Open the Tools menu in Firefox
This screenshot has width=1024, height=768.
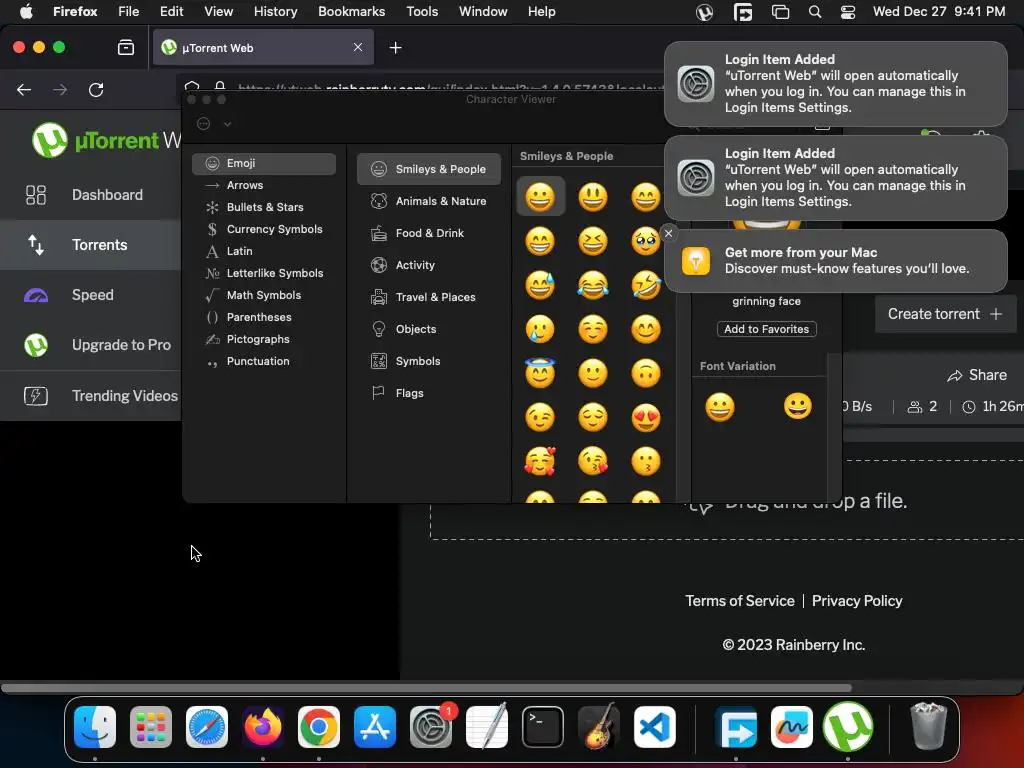pos(422,12)
